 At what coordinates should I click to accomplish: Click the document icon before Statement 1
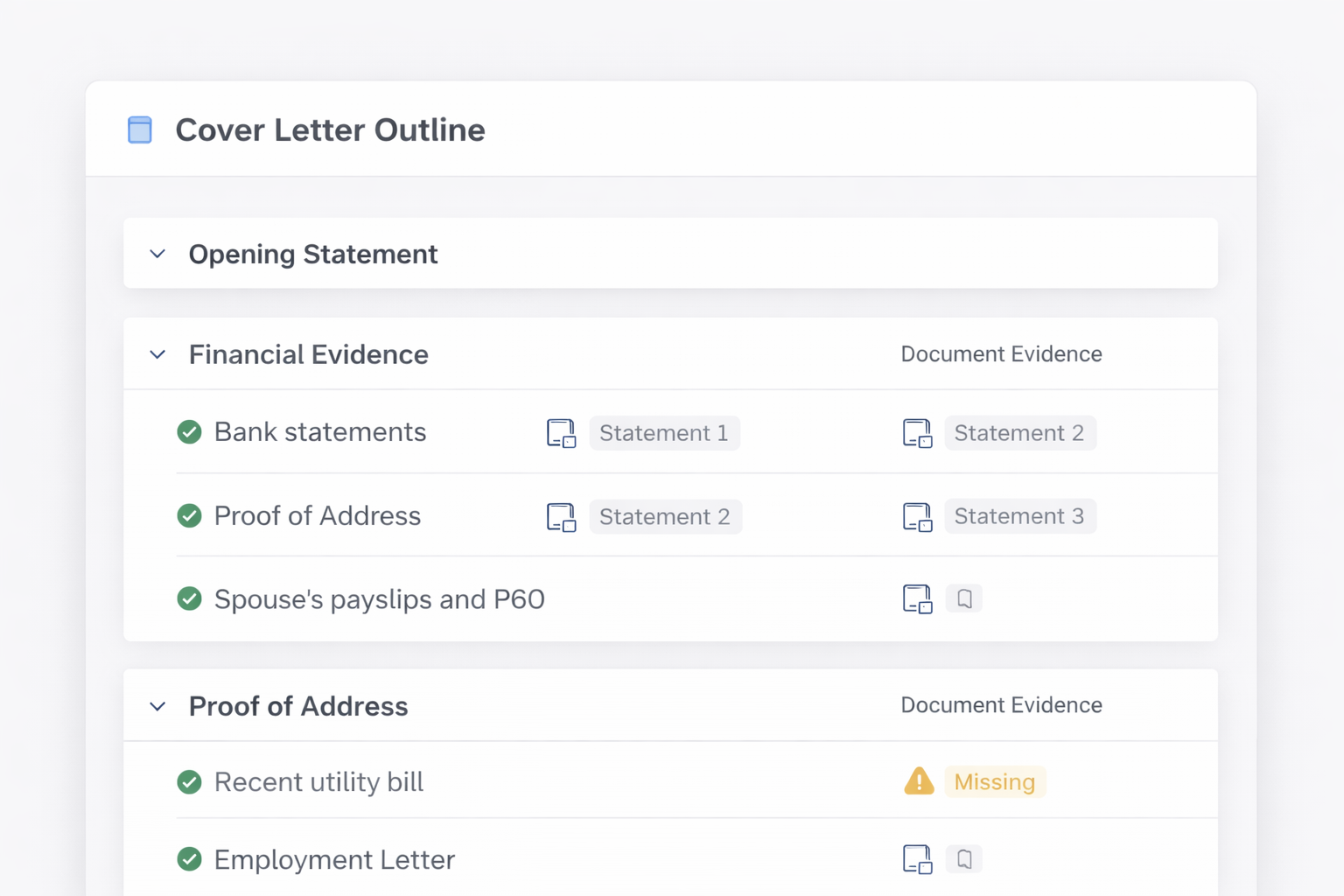(x=560, y=432)
